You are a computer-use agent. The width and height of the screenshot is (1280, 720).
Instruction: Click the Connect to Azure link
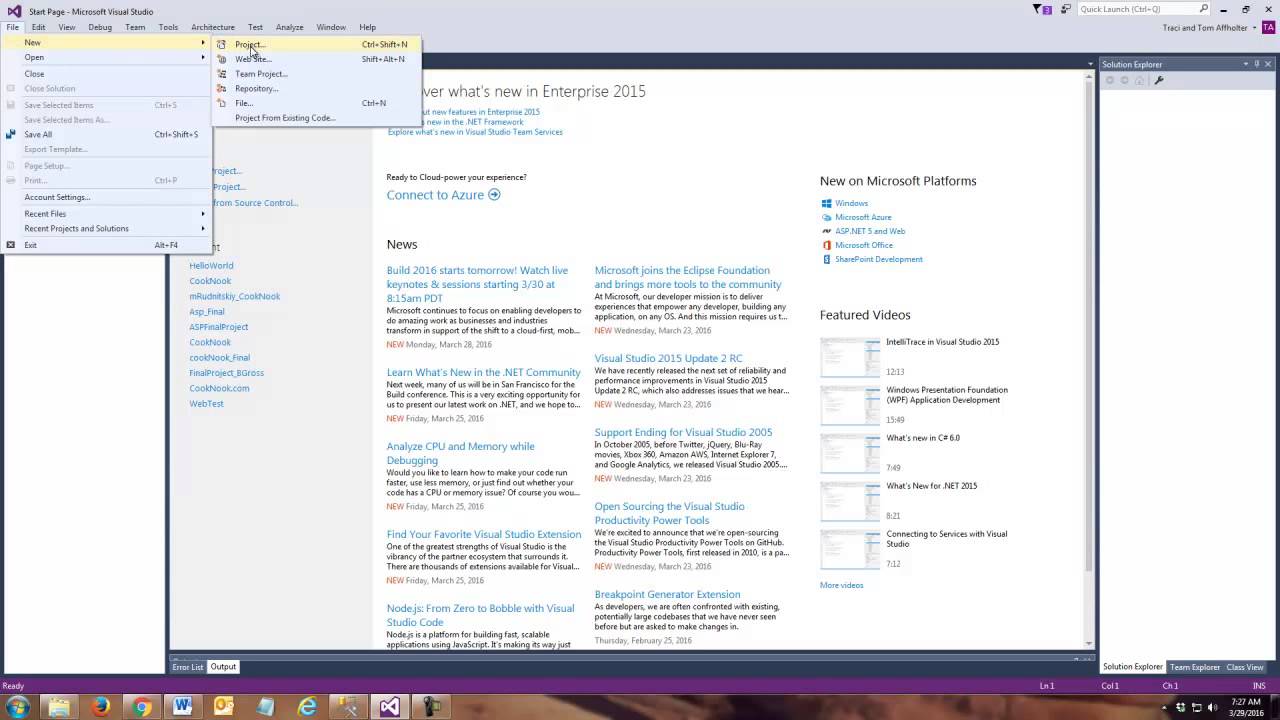(x=443, y=195)
